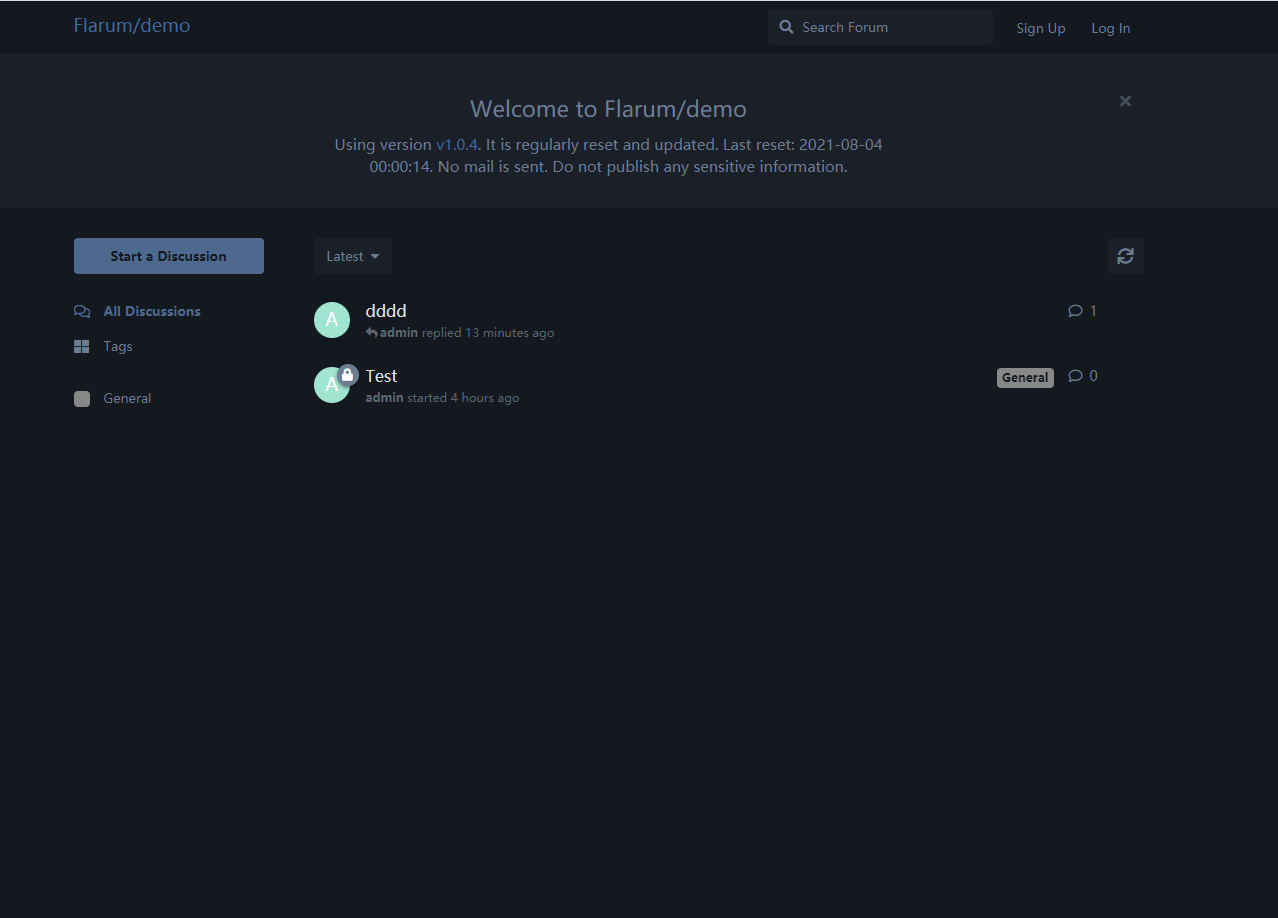Open admin avatar beside dddd discussion
Image resolution: width=1278 pixels, height=918 pixels.
click(332, 320)
